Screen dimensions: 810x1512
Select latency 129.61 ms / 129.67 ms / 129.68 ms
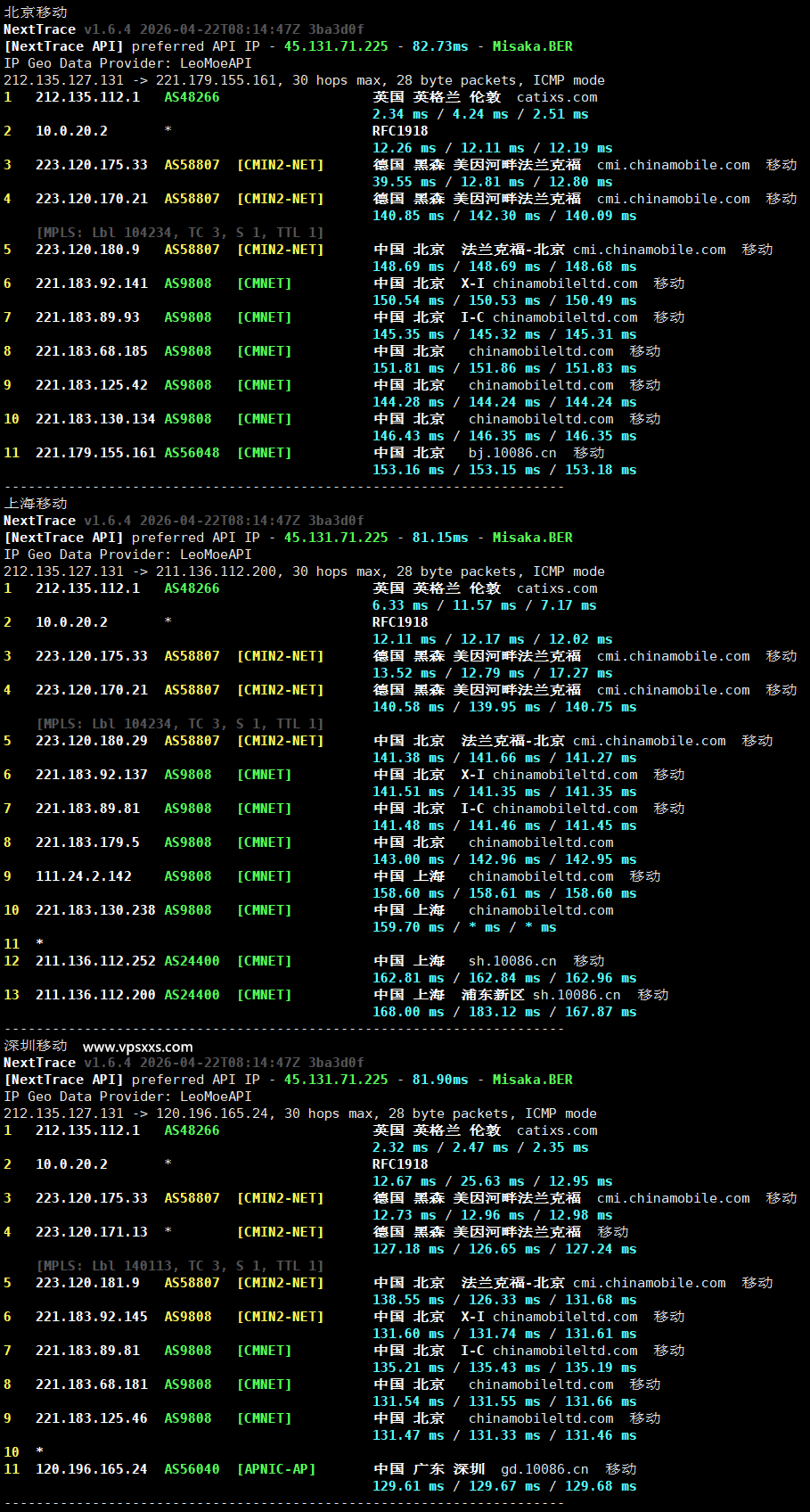tap(504, 1486)
